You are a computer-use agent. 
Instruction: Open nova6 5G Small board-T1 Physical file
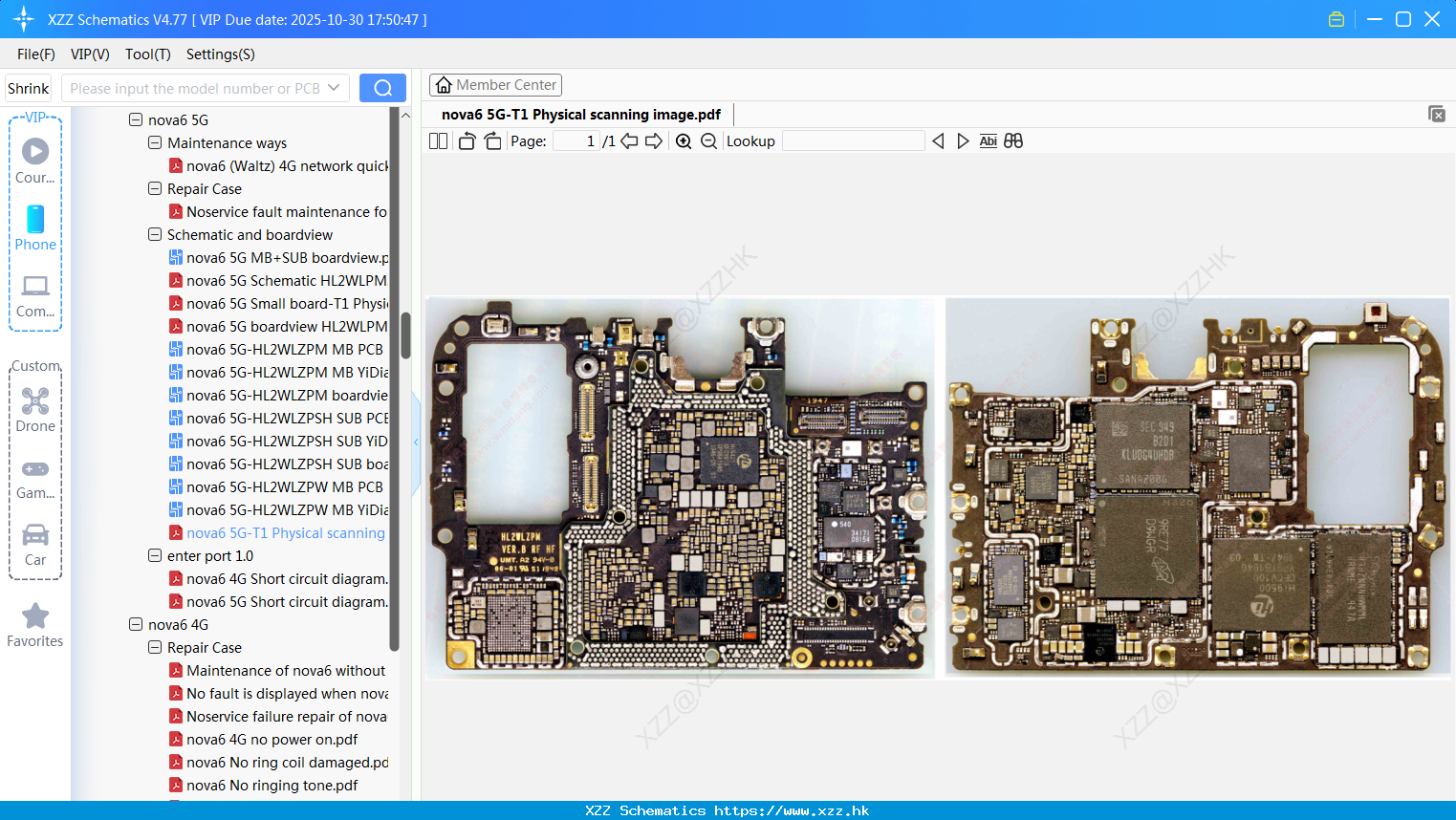[278, 303]
